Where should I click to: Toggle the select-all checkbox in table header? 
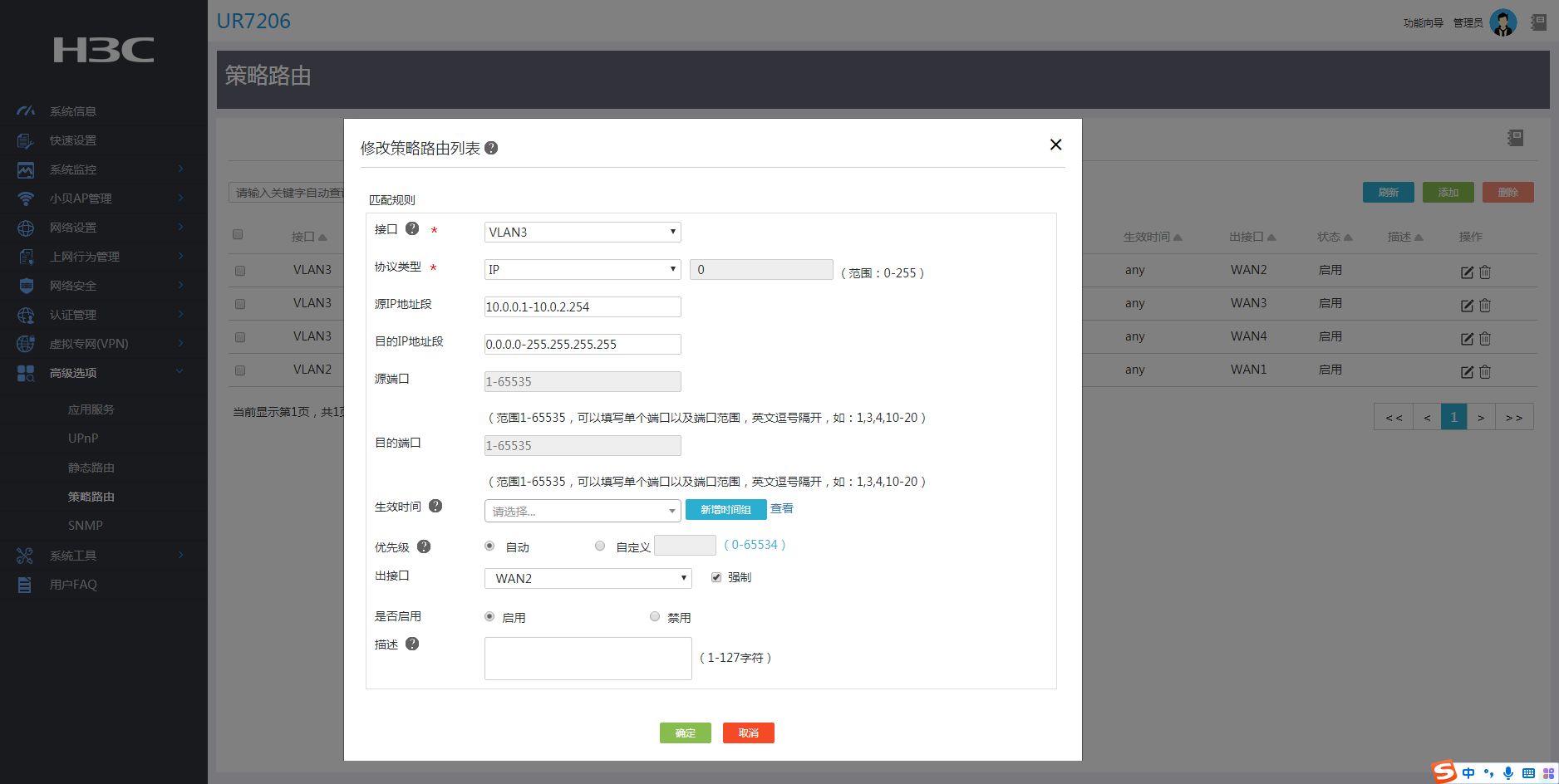click(238, 234)
